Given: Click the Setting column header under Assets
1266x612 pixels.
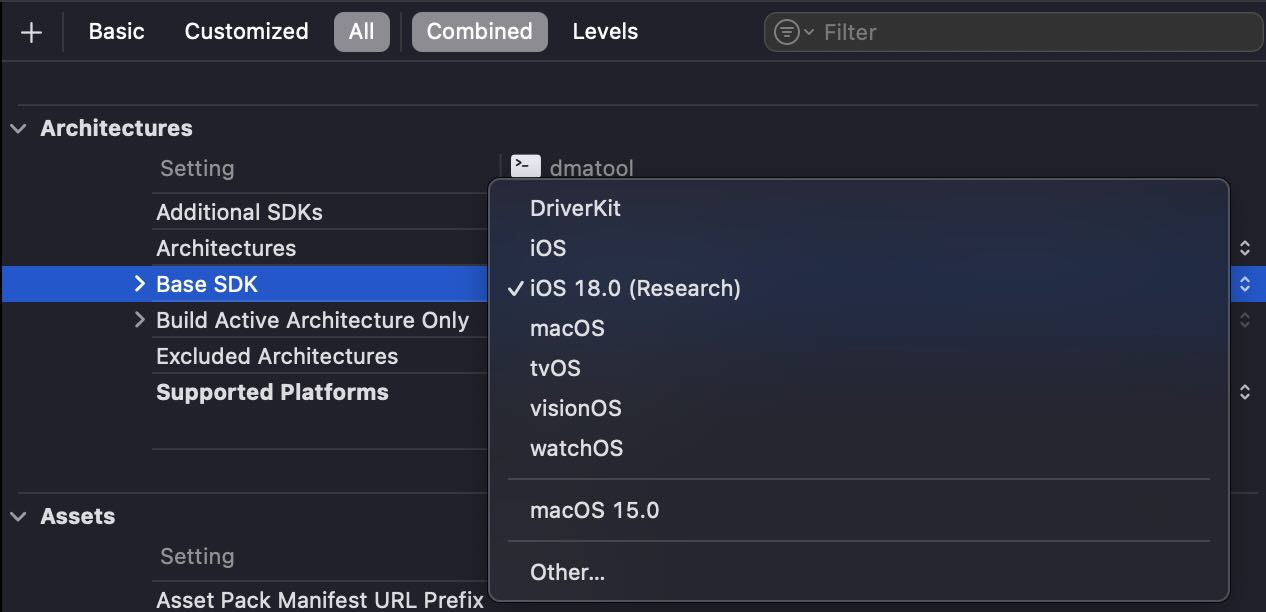Looking at the screenshot, I should (x=197, y=556).
